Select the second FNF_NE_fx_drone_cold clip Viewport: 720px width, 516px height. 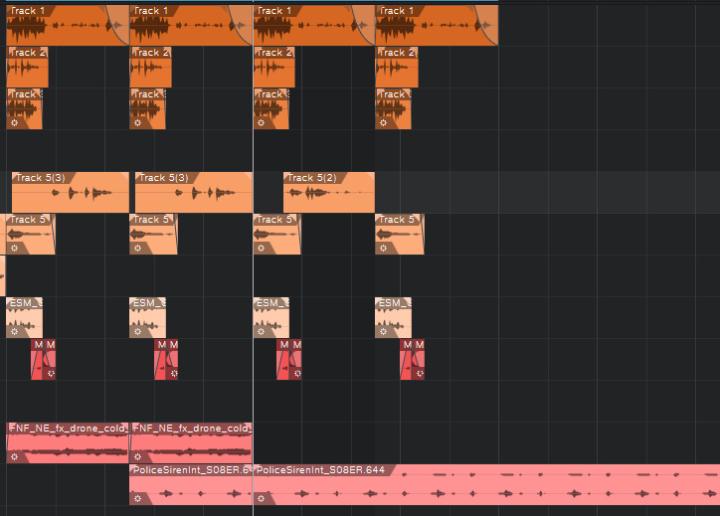coord(191,443)
